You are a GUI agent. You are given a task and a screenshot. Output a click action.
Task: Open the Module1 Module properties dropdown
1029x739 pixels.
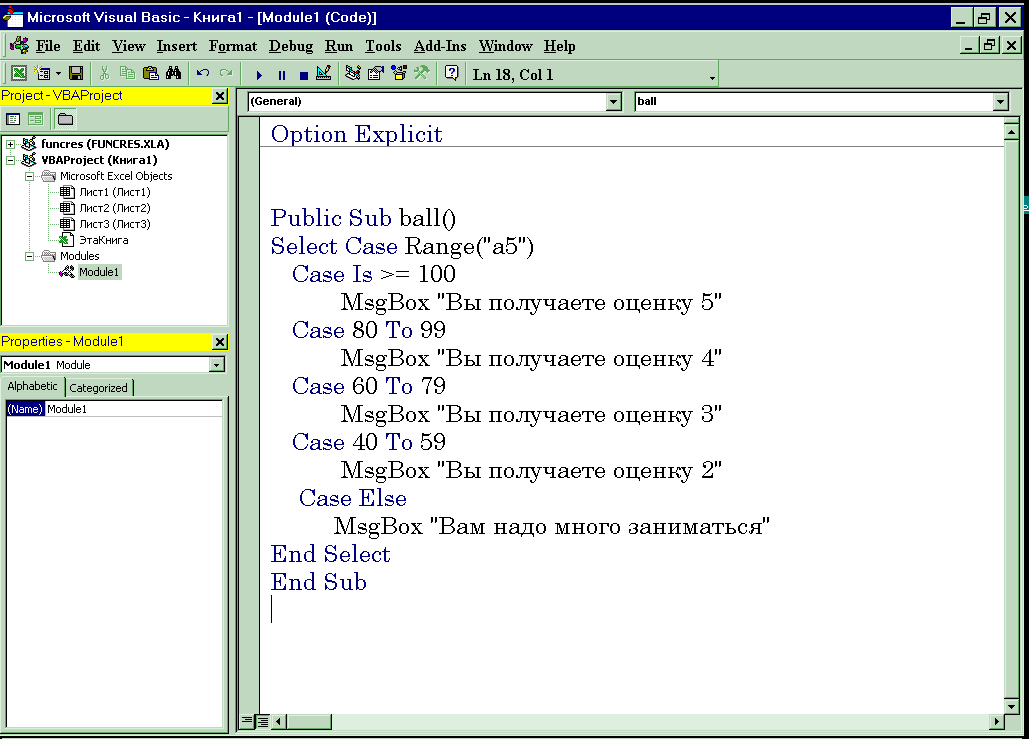click(x=217, y=365)
